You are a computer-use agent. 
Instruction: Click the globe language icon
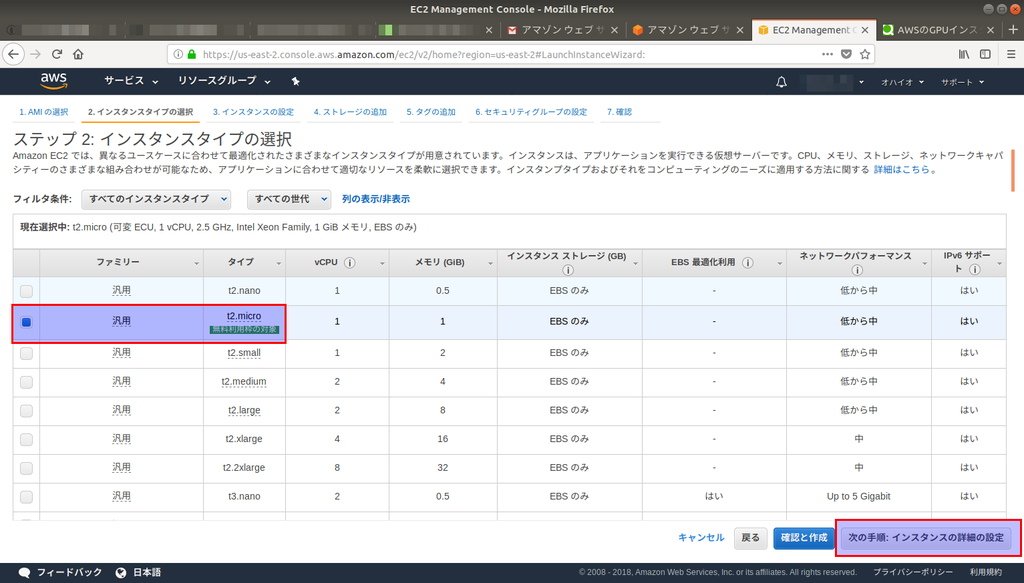121,573
